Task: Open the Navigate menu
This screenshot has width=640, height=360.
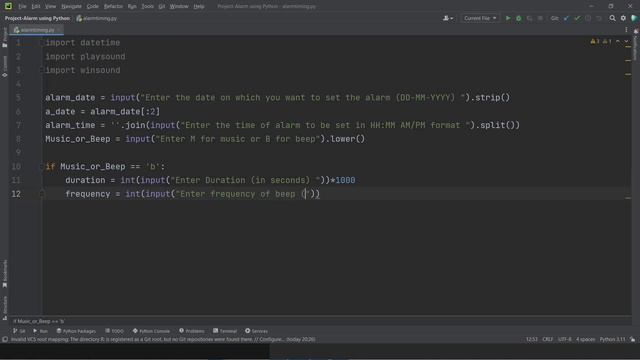Action: [71, 7]
